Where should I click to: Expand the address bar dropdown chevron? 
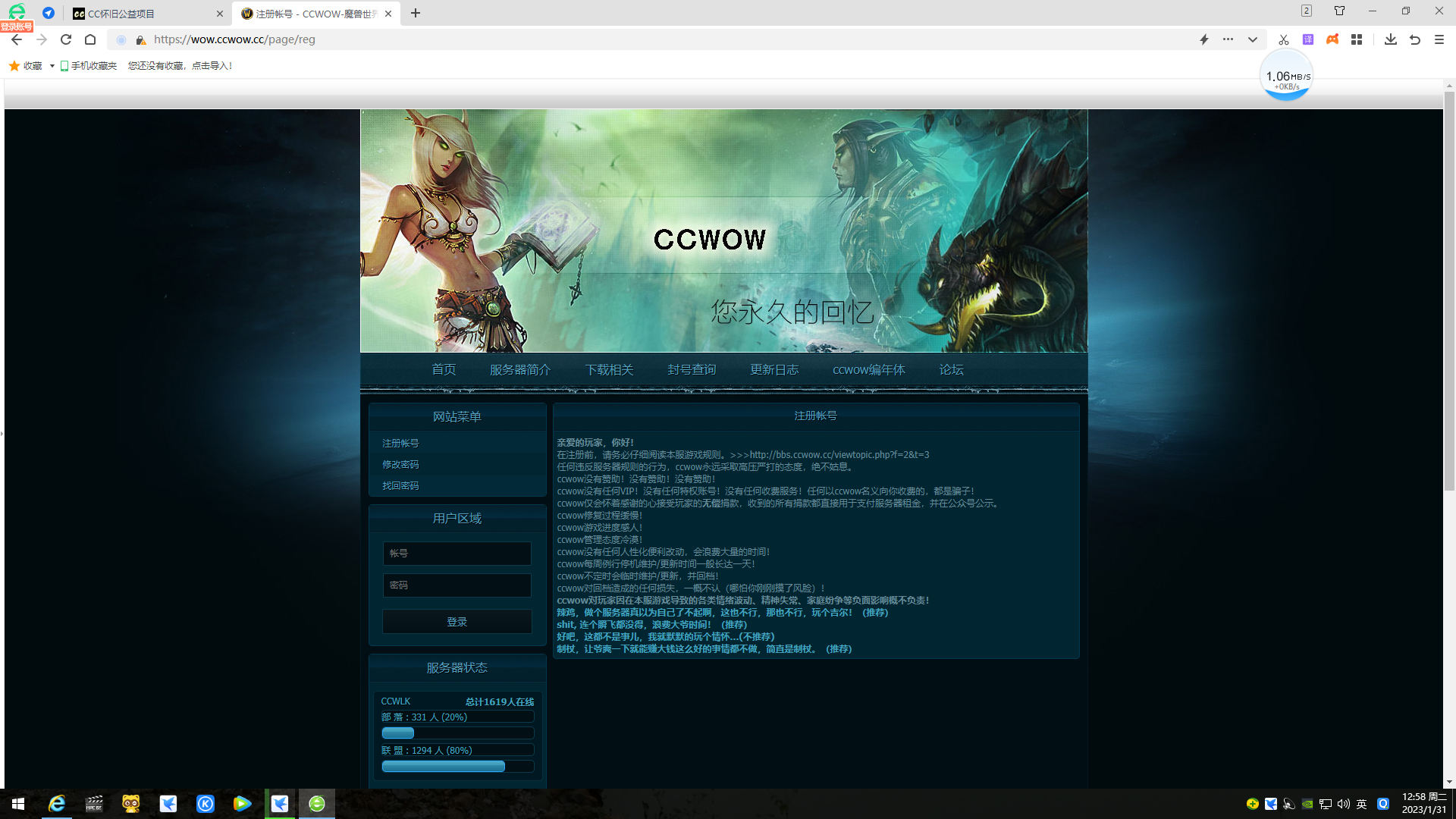point(1252,39)
